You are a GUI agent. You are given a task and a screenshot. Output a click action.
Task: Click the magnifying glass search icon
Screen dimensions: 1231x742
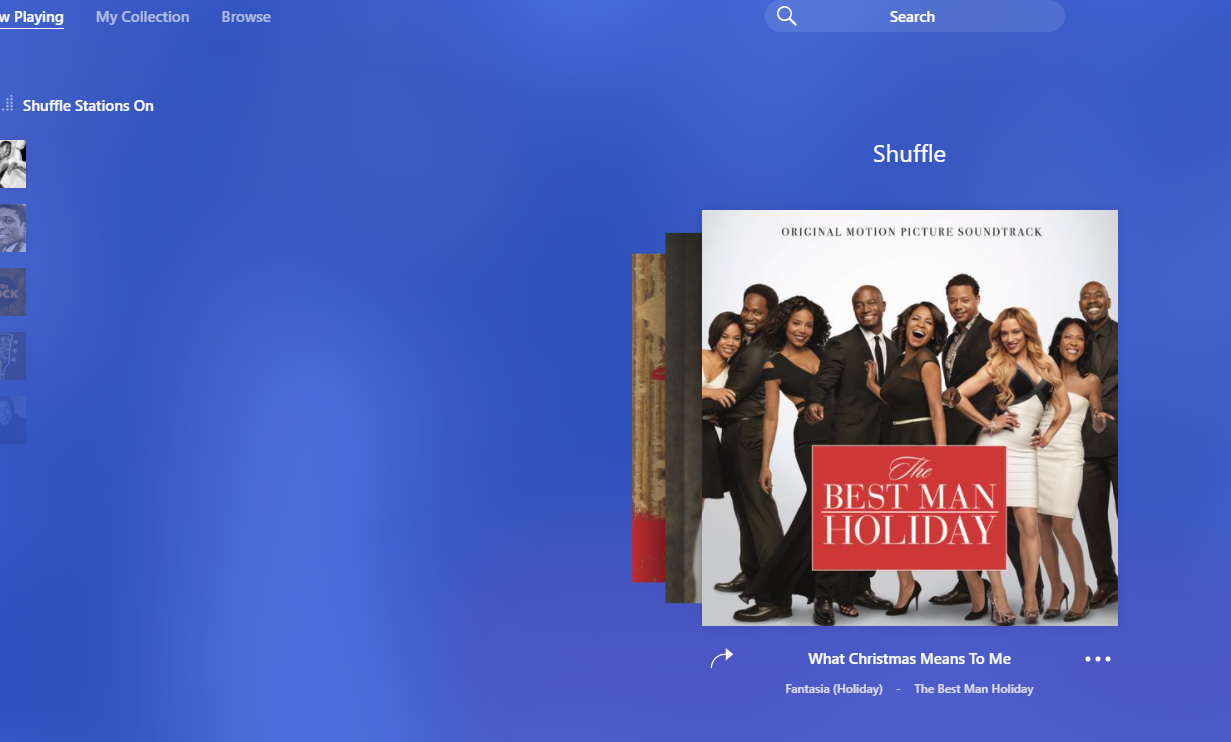pos(787,16)
